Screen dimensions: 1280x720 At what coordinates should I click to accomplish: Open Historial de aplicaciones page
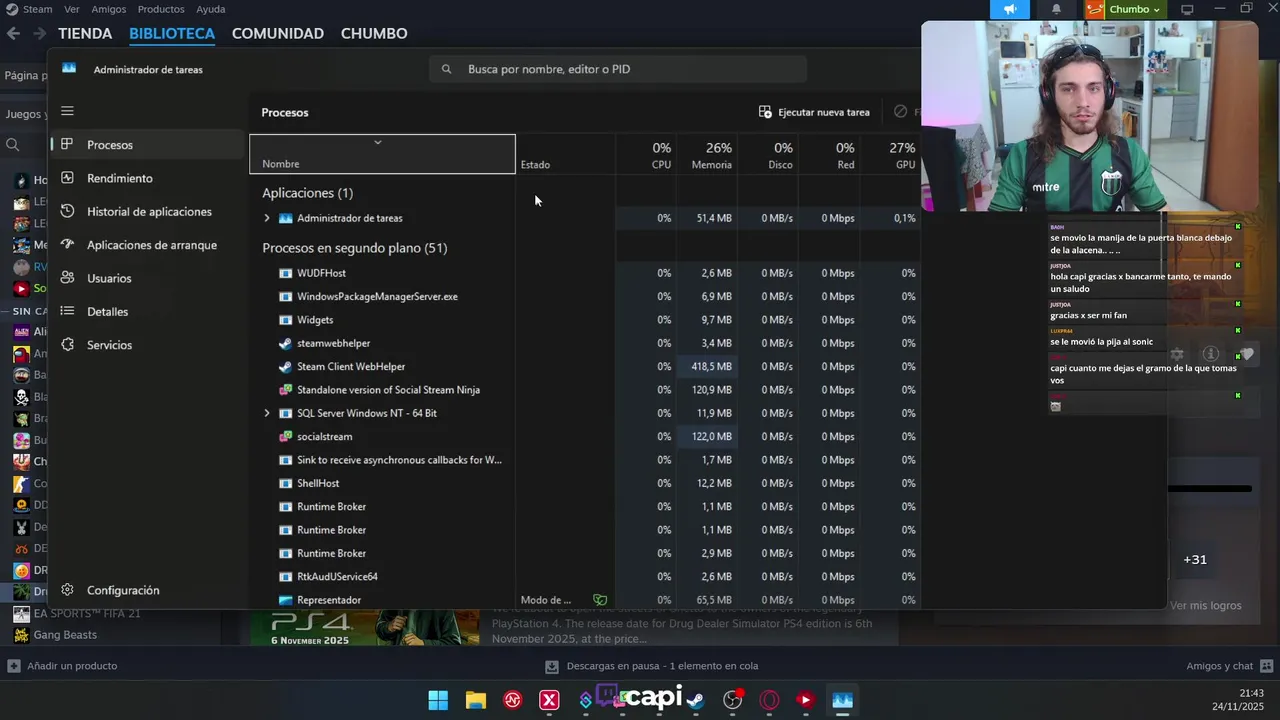point(149,212)
